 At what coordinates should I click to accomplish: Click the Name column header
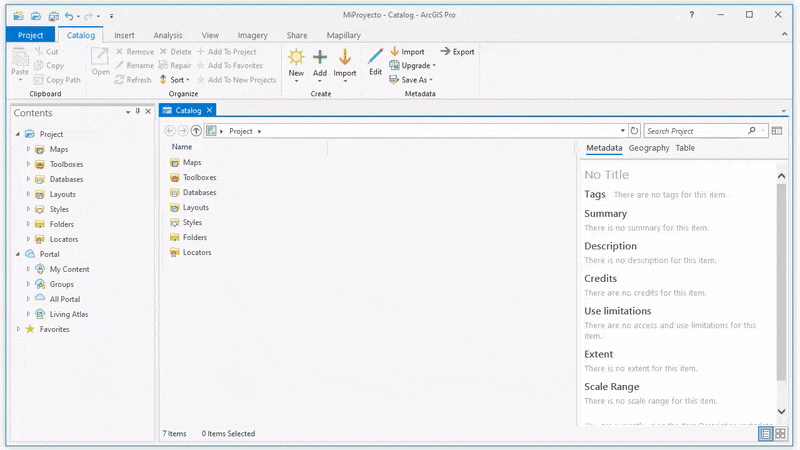point(182,147)
